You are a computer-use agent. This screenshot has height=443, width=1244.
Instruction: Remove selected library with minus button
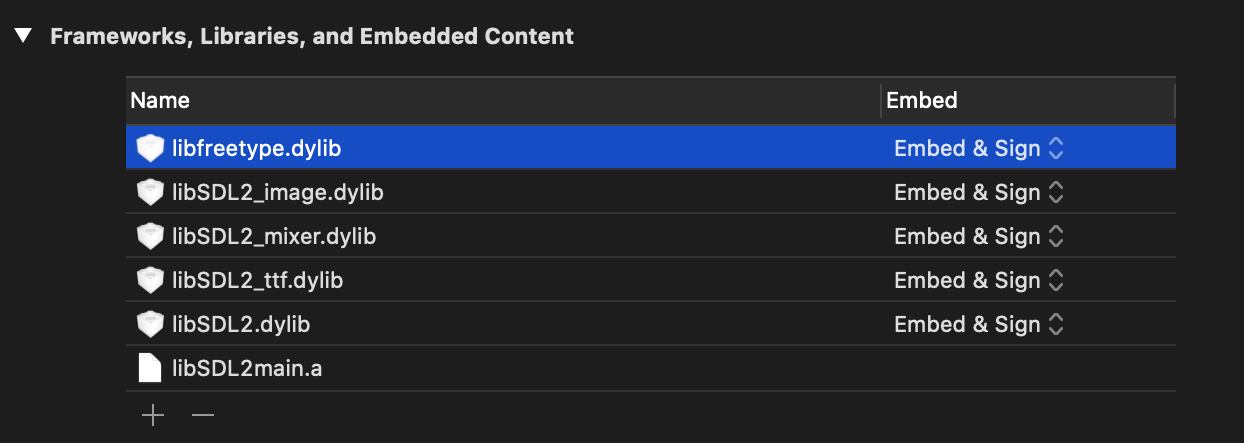point(203,415)
